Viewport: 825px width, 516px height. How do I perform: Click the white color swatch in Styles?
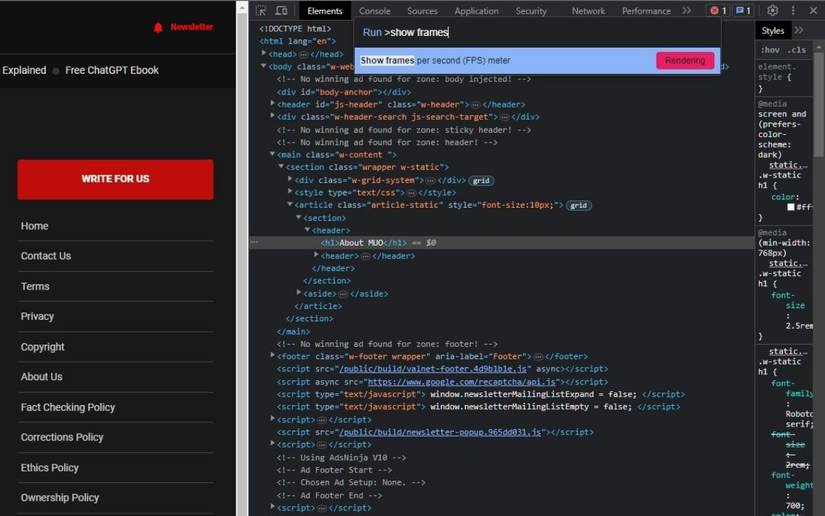click(x=791, y=207)
